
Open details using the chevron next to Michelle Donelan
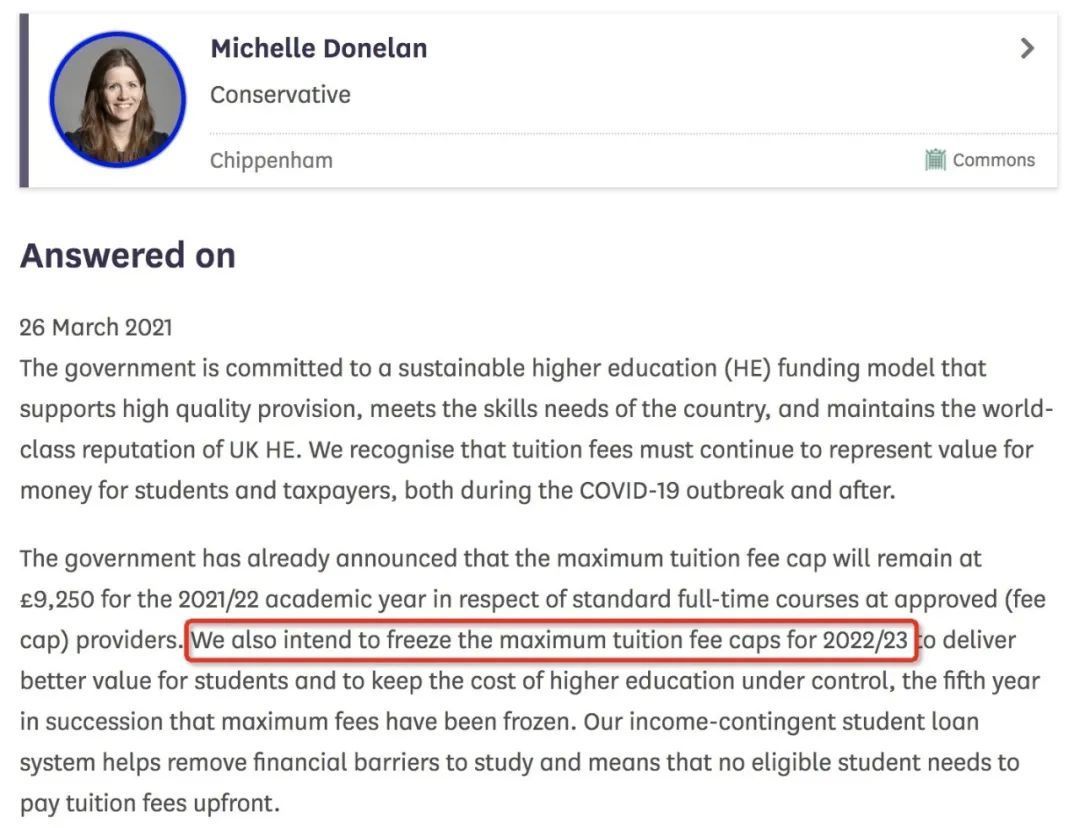click(1027, 47)
